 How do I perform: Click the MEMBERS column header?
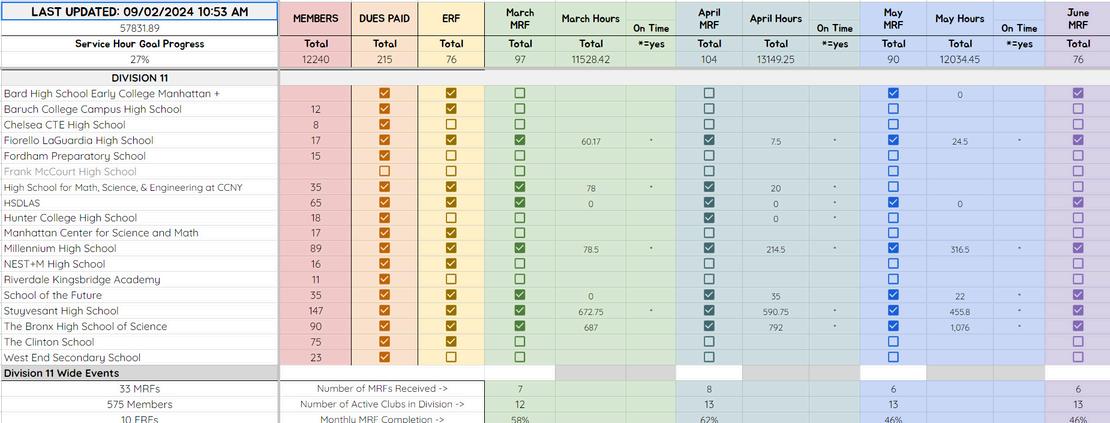pyautogui.click(x=316, y=19)
